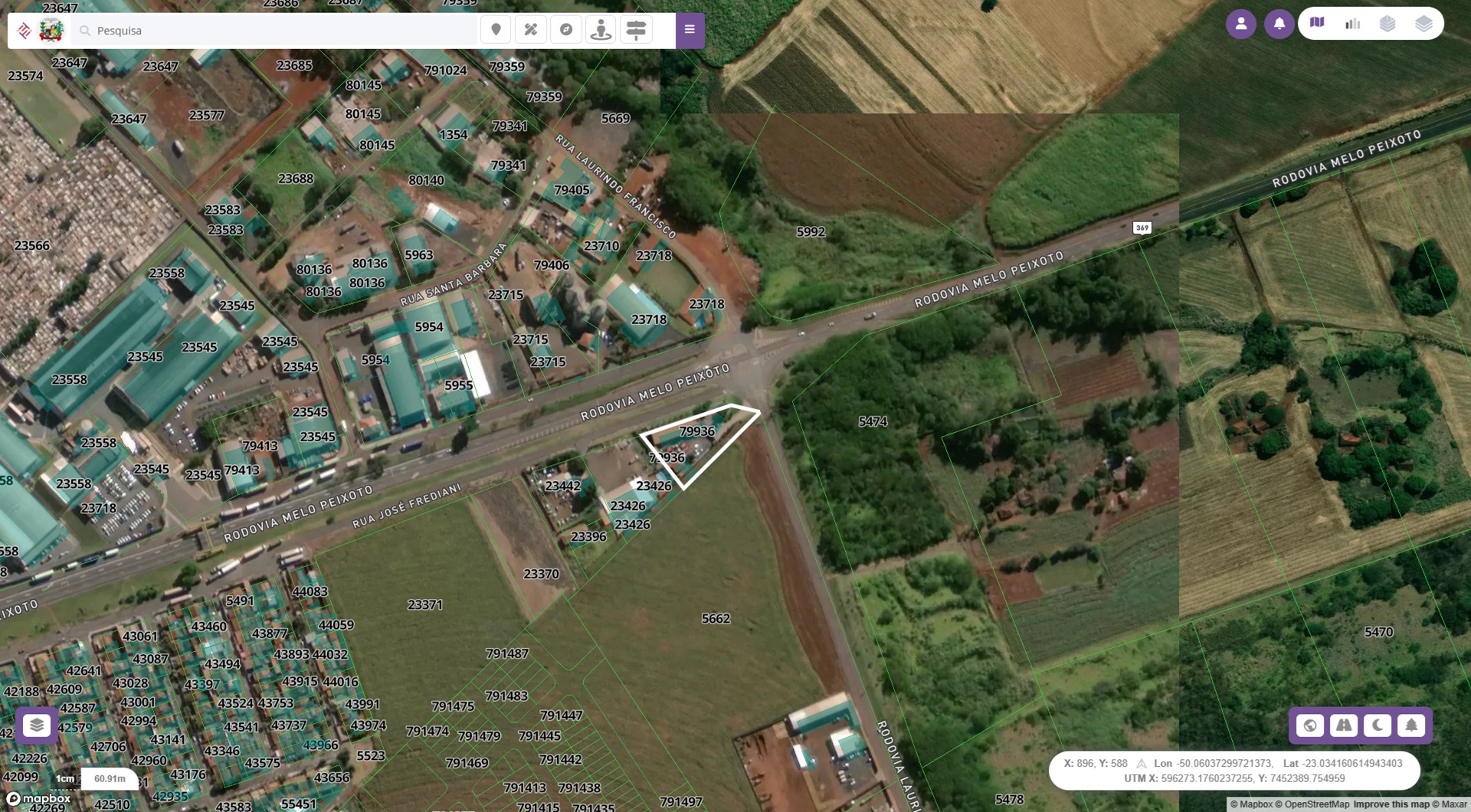Open the ruler and pencil measure tool

pos(531,31)
